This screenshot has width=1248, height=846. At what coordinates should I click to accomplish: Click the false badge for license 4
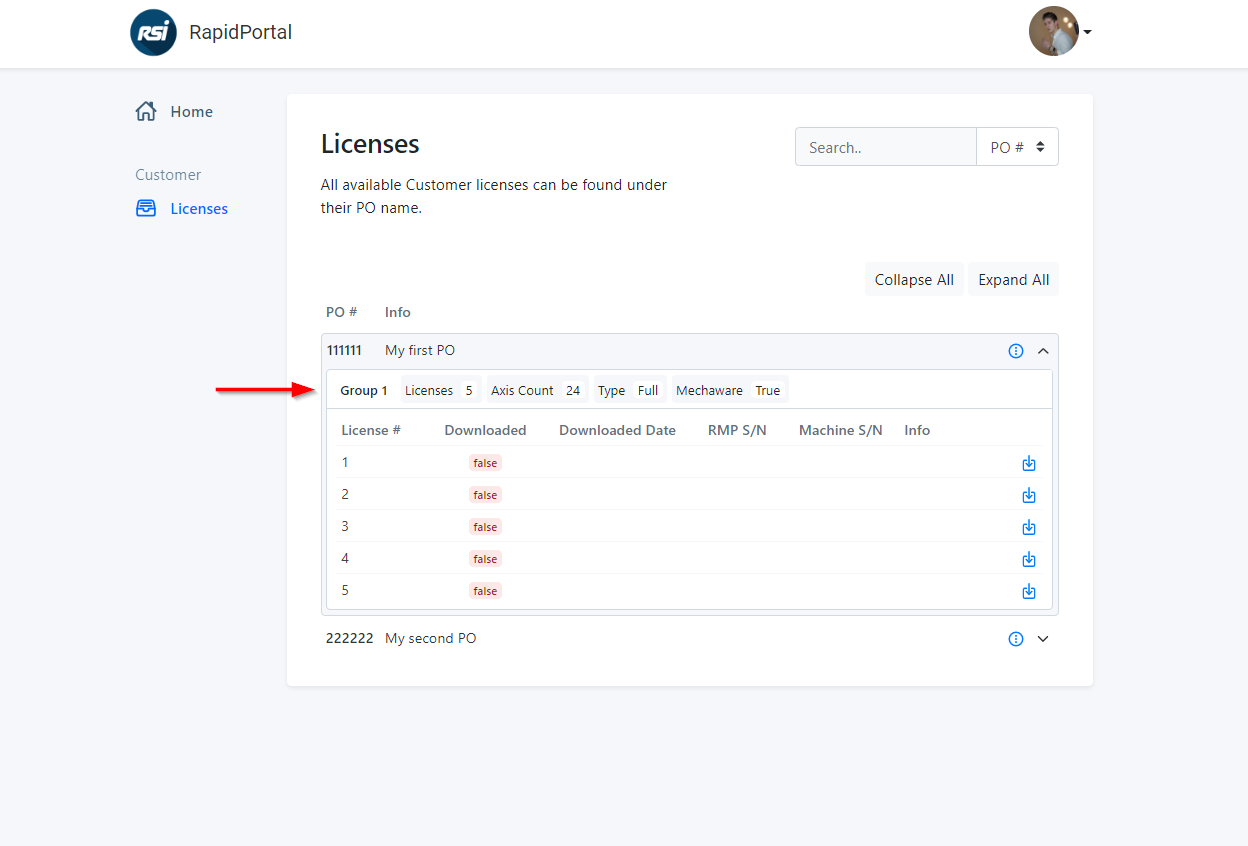[x=485, y=559]
